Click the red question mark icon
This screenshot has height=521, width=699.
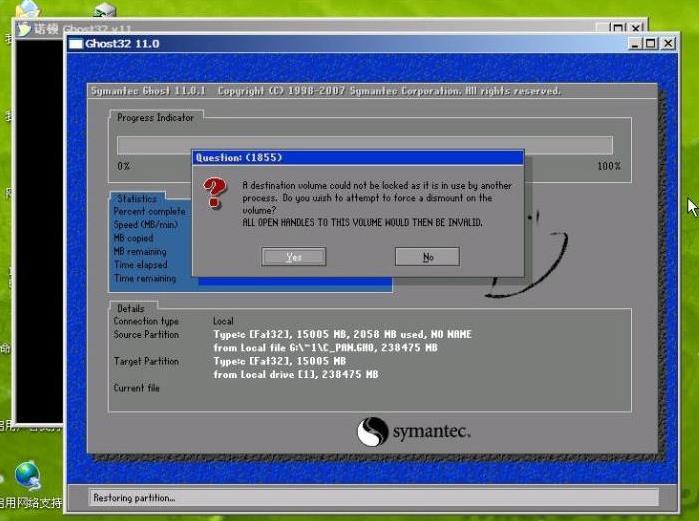click(215, 193)
